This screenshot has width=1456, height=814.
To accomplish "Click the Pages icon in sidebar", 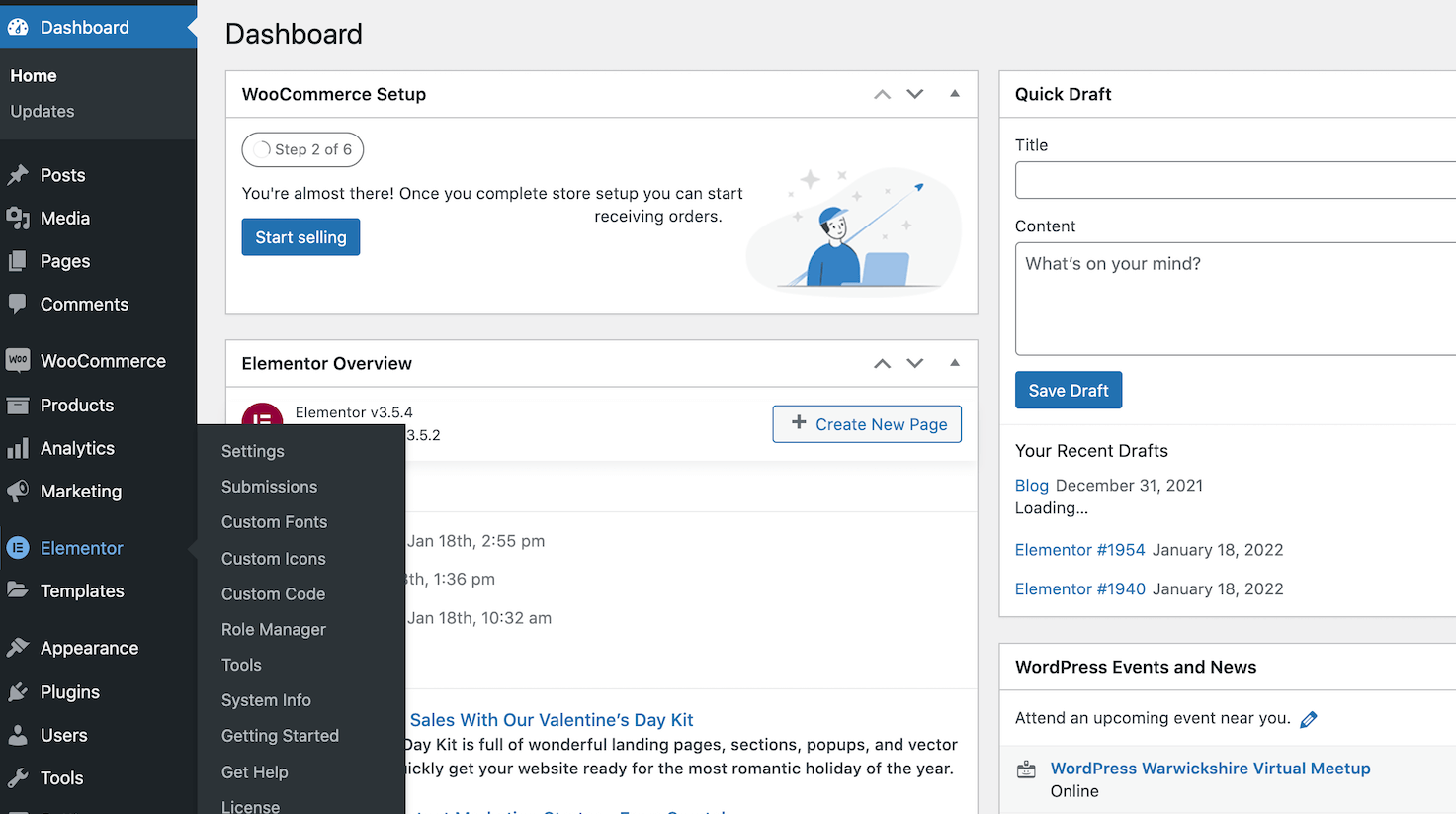I will pyautogui.click(x=18, y=261).
